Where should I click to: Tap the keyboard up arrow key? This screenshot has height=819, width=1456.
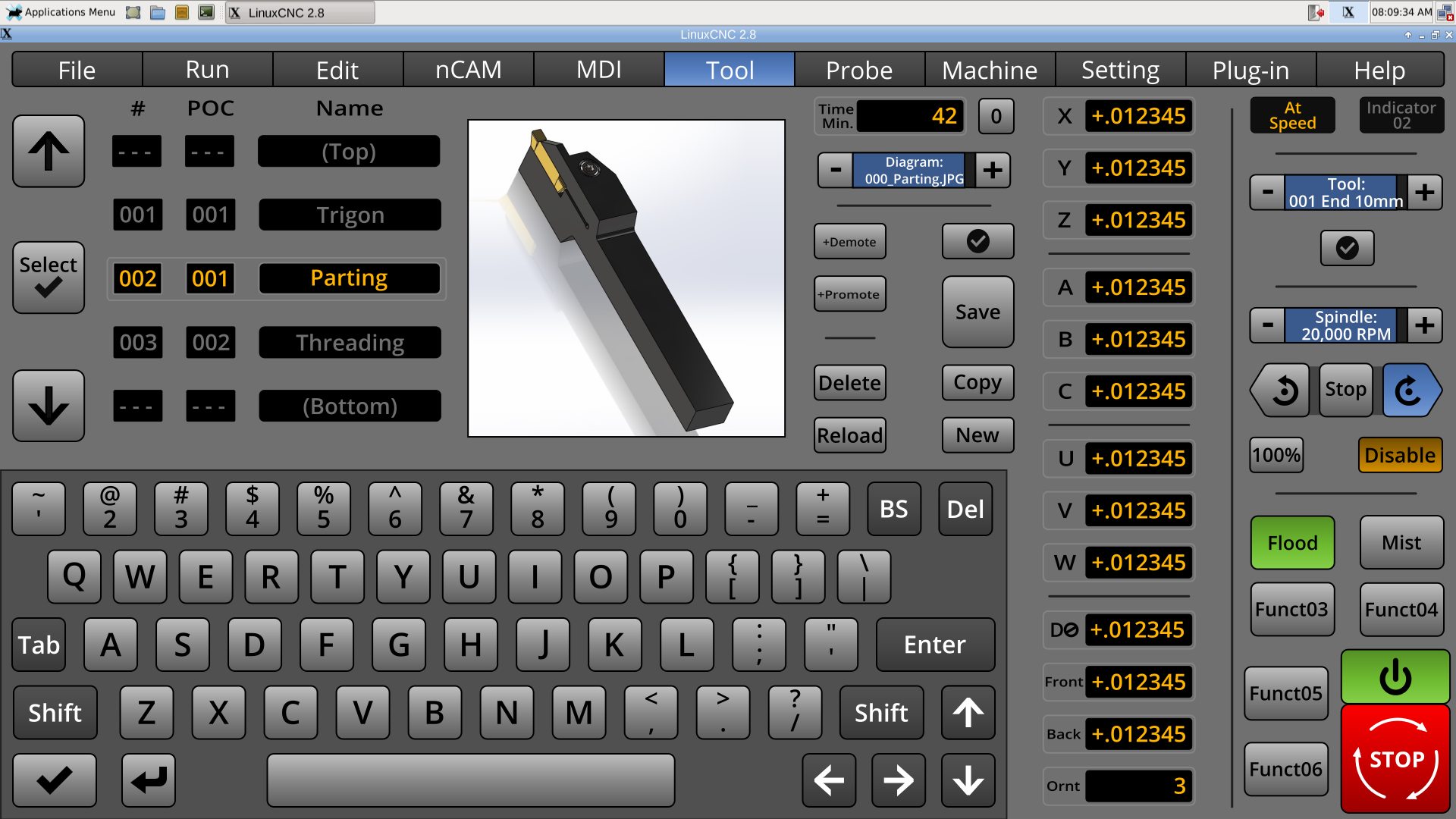point(968,712)
